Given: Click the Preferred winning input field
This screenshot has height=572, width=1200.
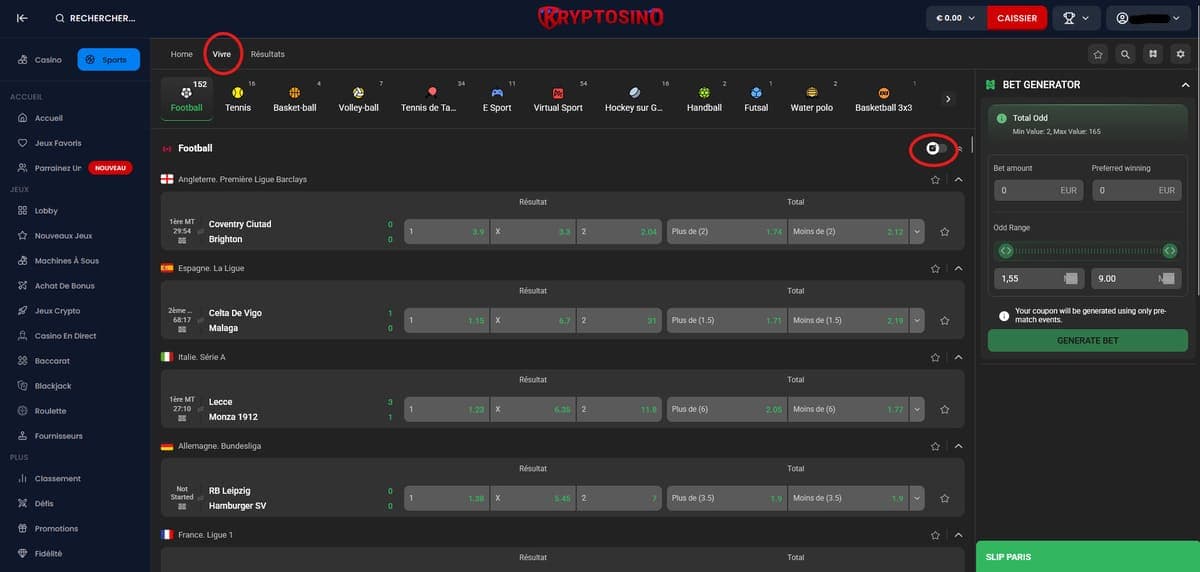Looking at the screenshot, I should click(x=1137, y=190).
